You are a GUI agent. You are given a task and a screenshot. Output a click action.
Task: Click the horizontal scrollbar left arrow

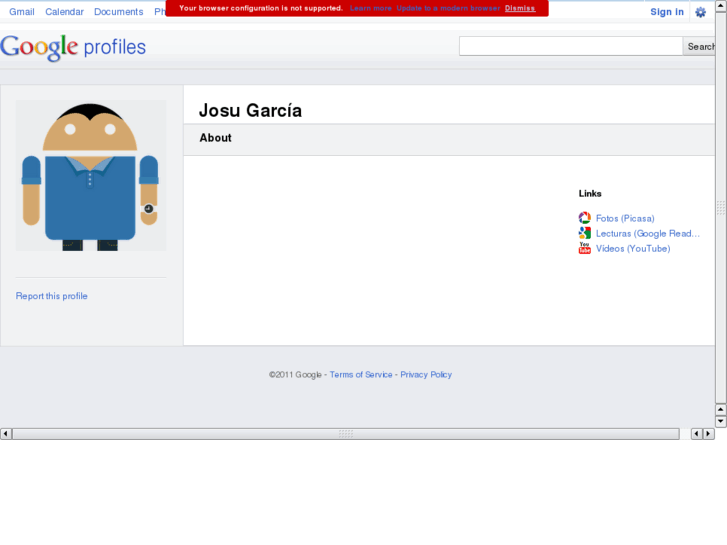[6, 434]
